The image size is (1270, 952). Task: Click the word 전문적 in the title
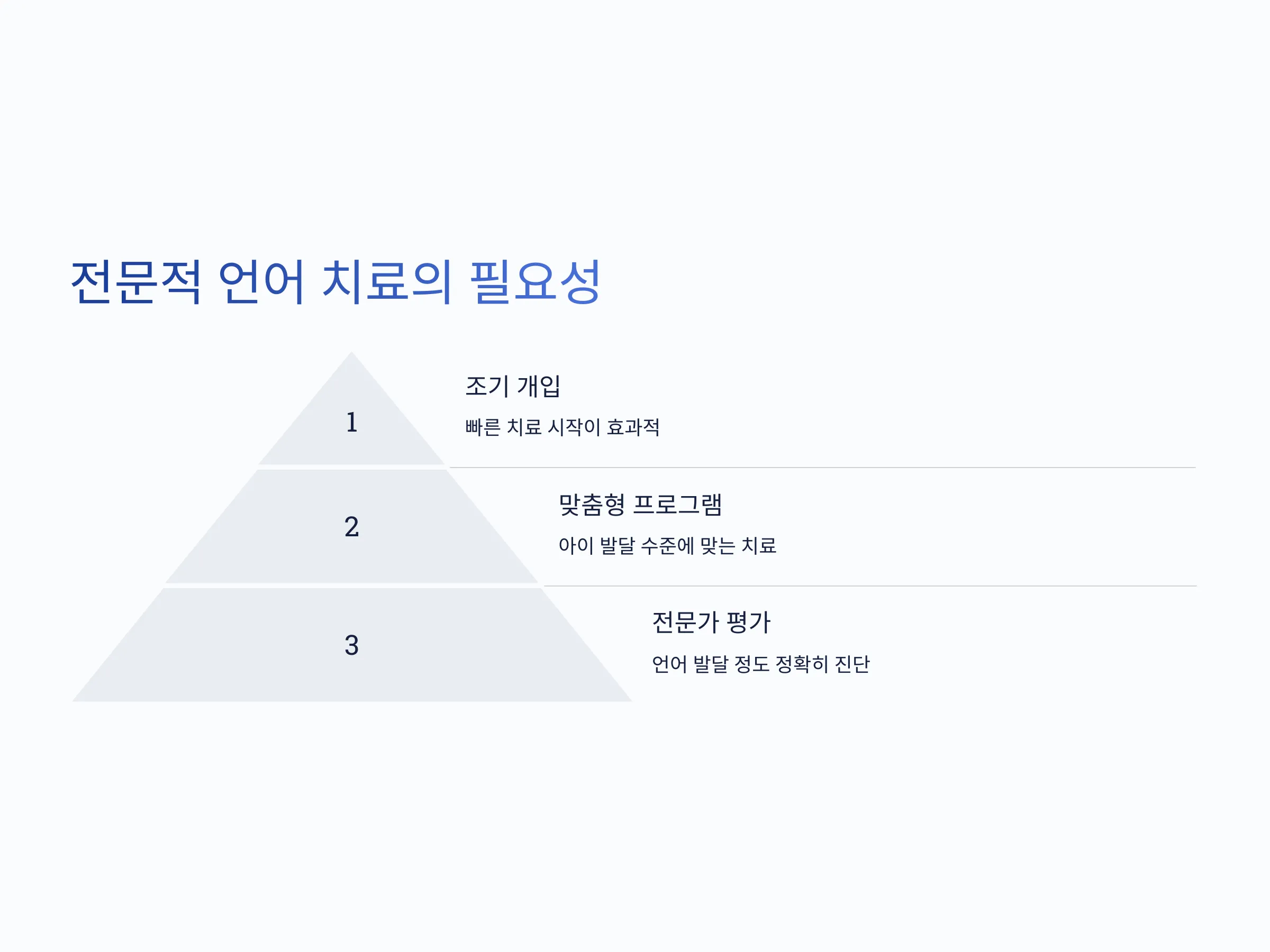(136, 281)
